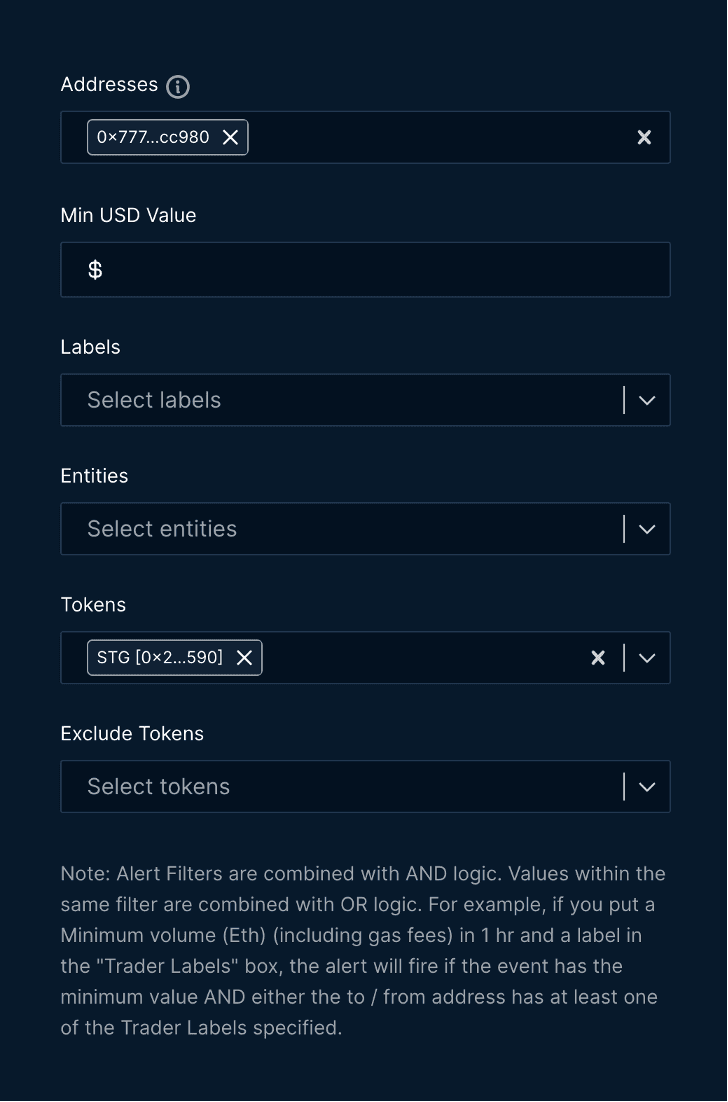The width and height of the screenshot is (728, 1102).
Task: Click the 0x777...cc980 address text
Action: 153,137
